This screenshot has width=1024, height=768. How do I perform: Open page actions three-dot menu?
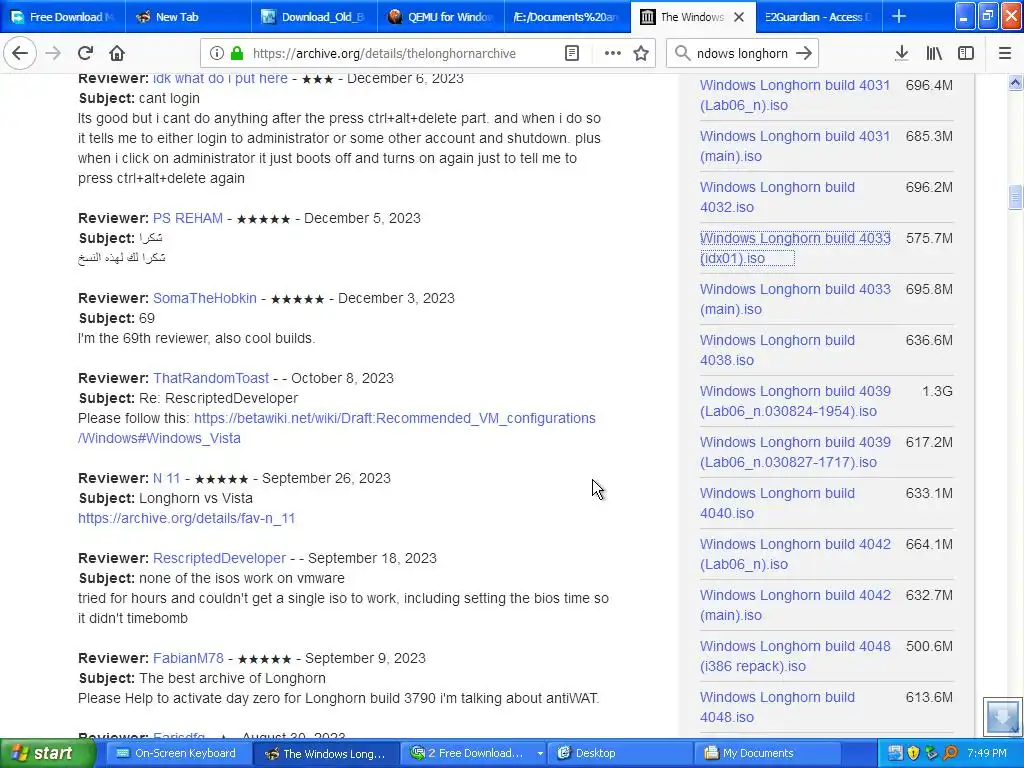pos(613,54)
